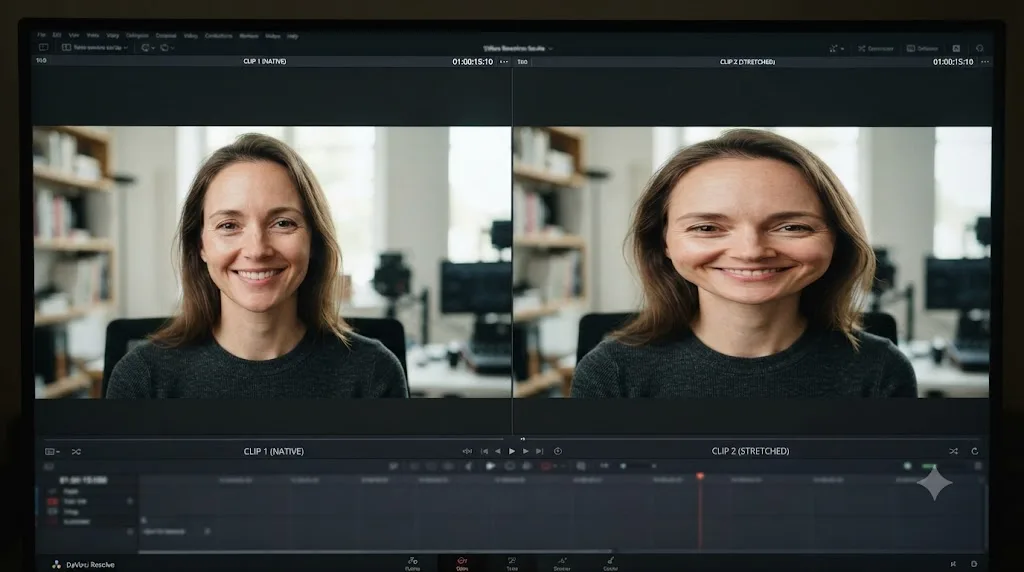
Task: Open the mixer tools dropdown at top right
Action: [x=837, y=48]
